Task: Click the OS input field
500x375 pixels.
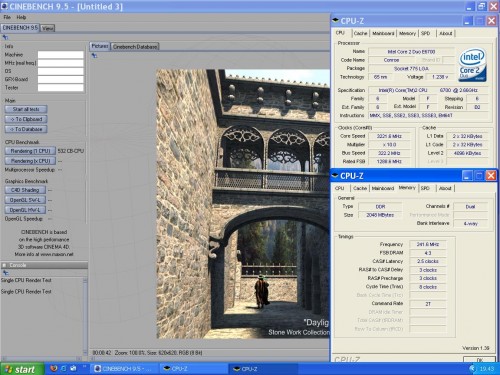Action: click(x=60, y=71)
